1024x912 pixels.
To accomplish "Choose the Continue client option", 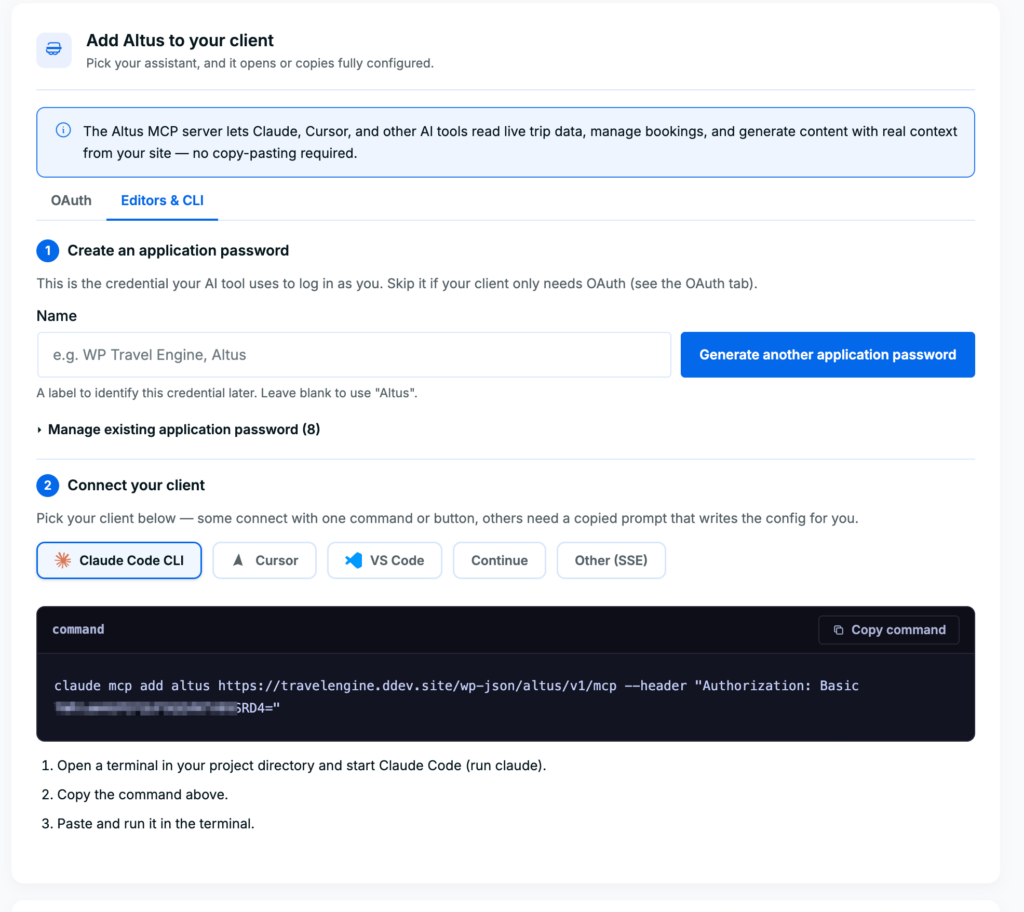I will coord(499,560).
